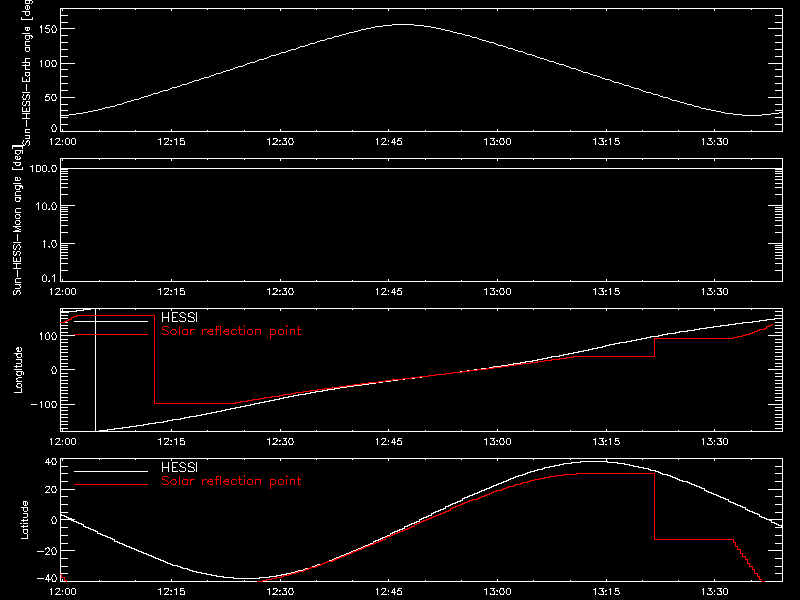The image size is (800, 600).
Task: Click 12:45 time label under Moon angle plot
Action: [389, 292]
